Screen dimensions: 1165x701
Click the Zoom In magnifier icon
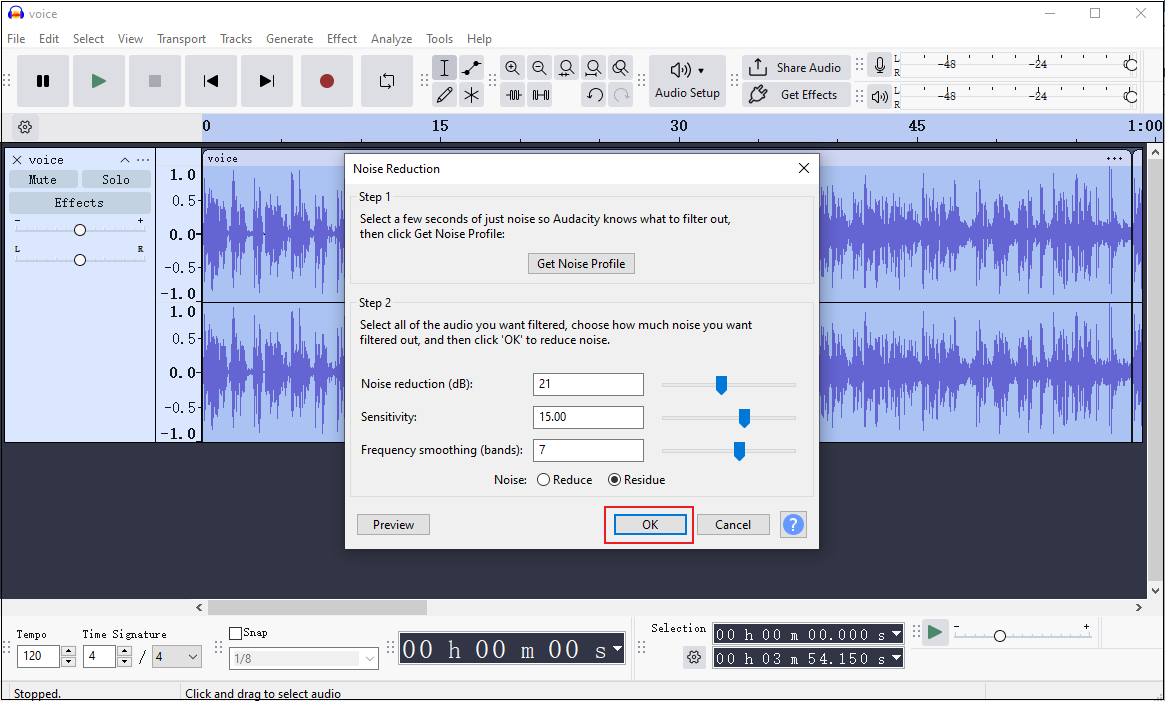(512, 68)
